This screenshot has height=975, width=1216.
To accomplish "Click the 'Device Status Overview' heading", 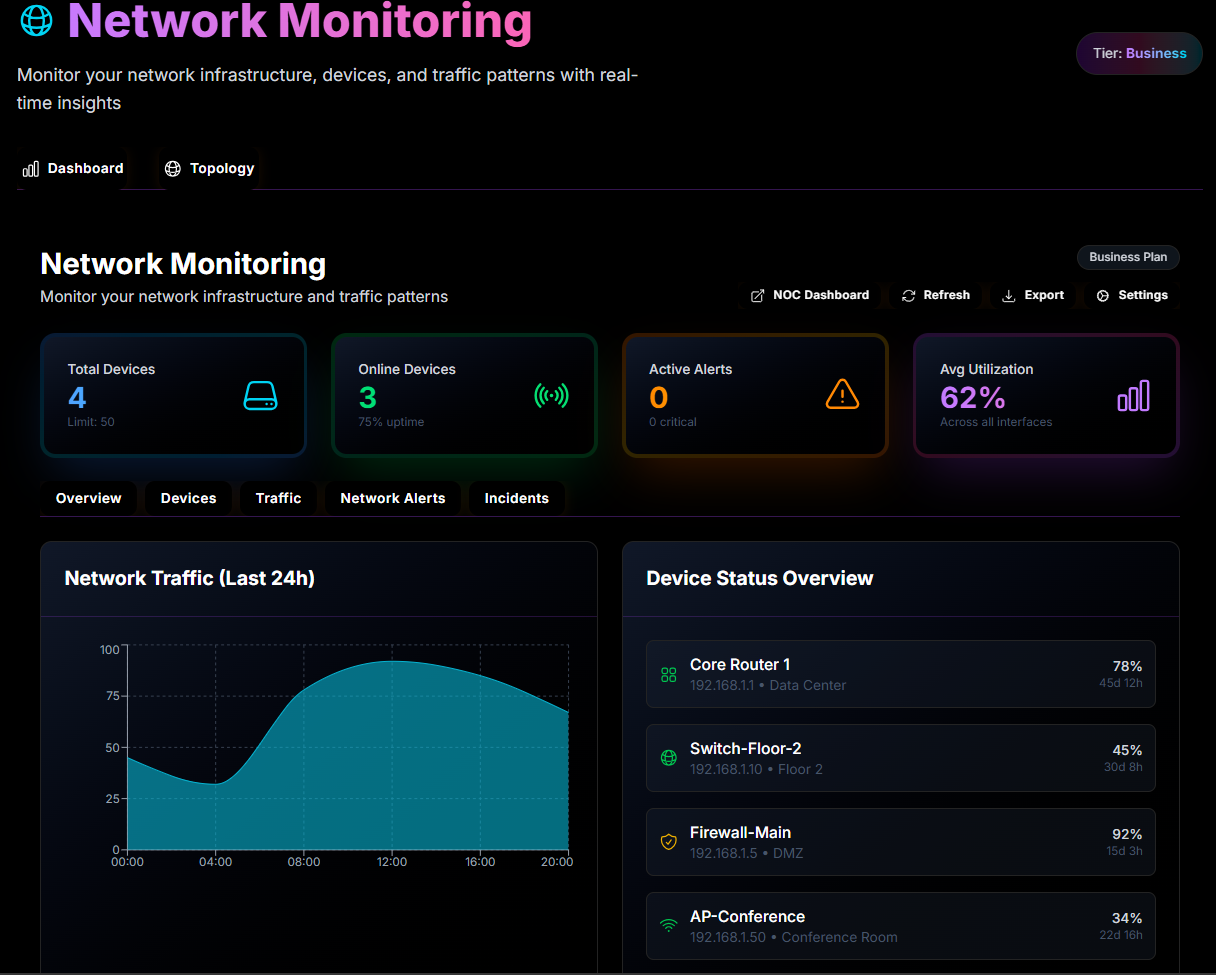I will pyautogui.click(x=760, y=578).
